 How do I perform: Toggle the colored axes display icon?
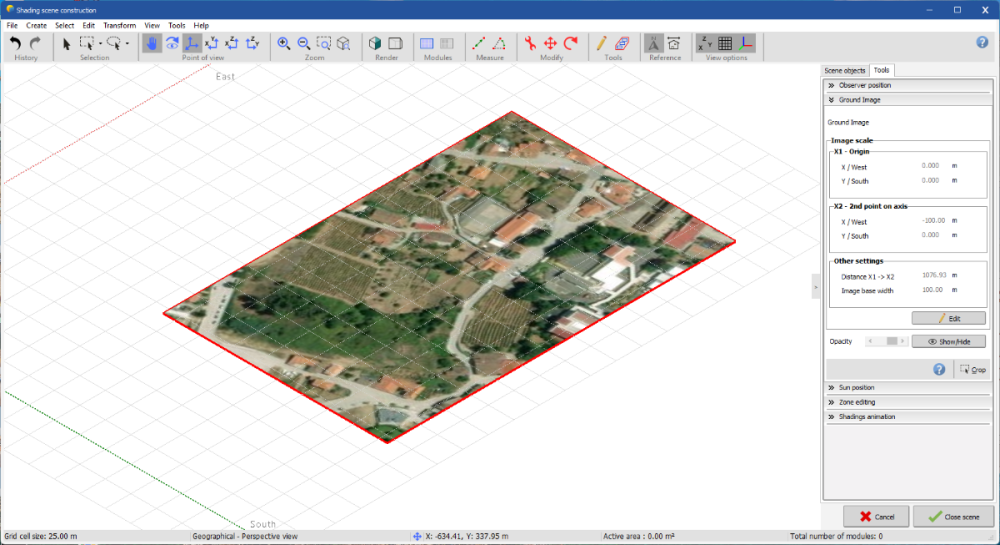coord(746,43)
